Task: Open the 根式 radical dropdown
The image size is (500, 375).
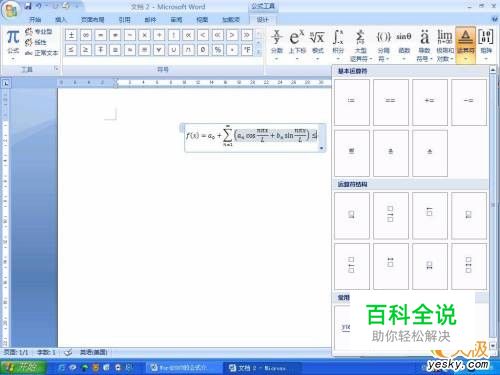Action: point(317,45)
